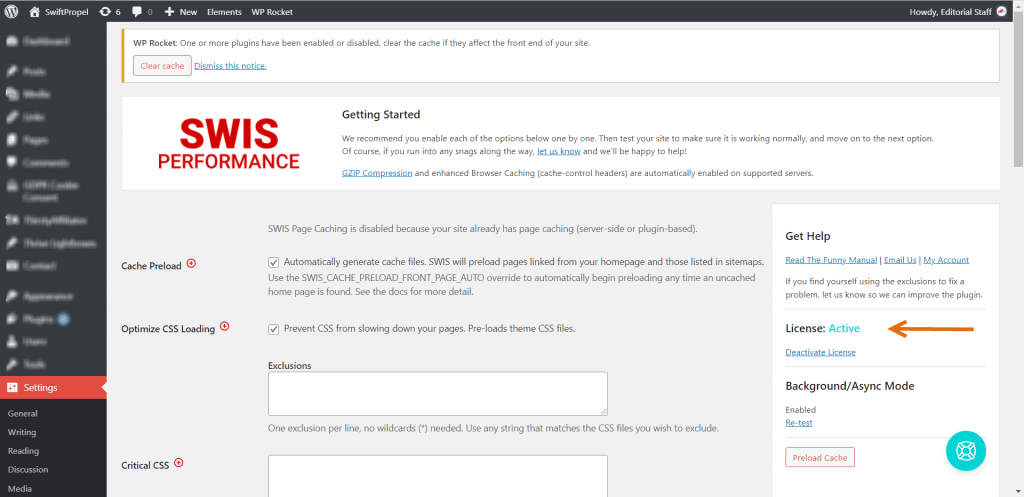Click the help icon beside Cache Preload
1024x497 pixels.
(191, 264)
